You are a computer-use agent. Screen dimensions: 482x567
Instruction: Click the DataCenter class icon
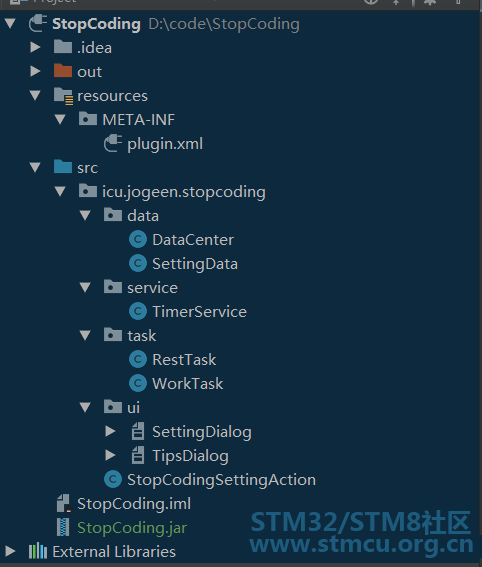click(x=138, y=239)
